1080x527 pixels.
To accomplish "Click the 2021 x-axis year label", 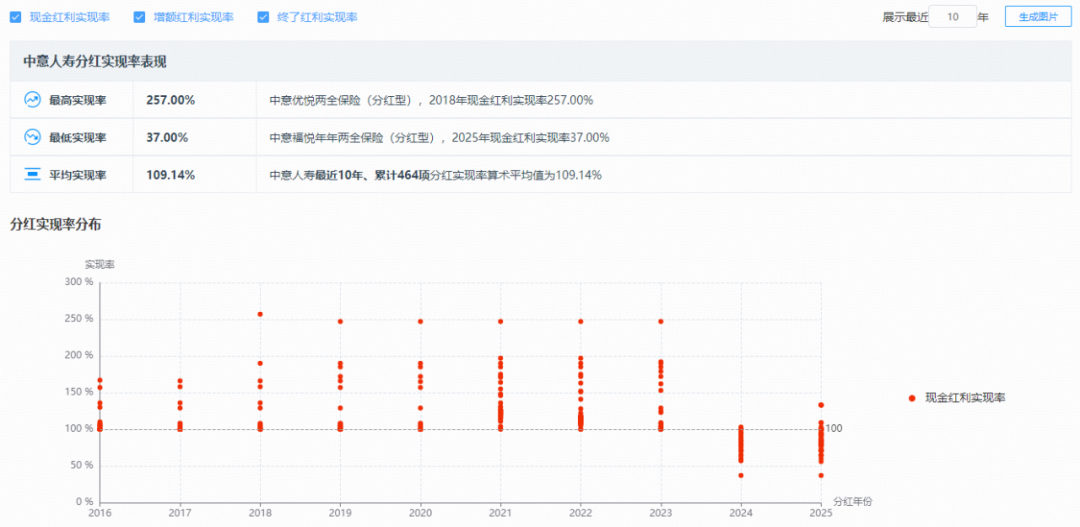I will pyautogui.click(x=500, y=512).
